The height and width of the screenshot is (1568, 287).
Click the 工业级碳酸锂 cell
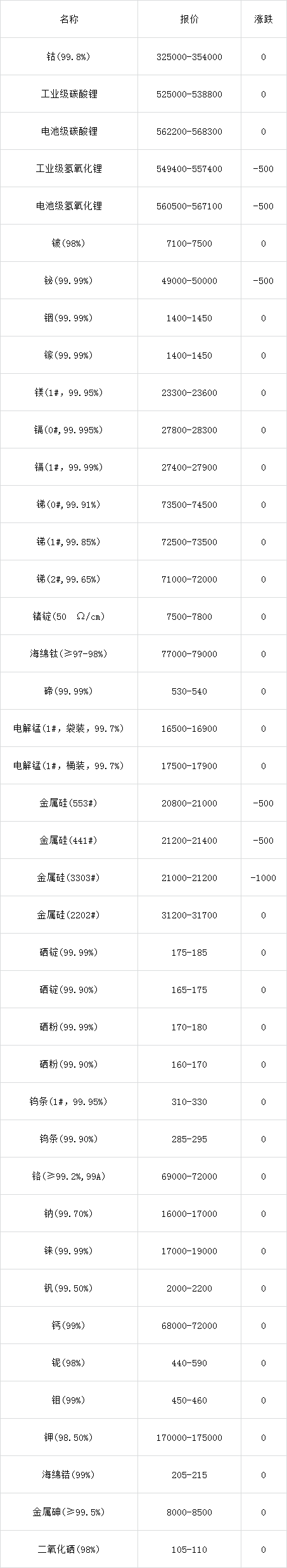[69, 94]
